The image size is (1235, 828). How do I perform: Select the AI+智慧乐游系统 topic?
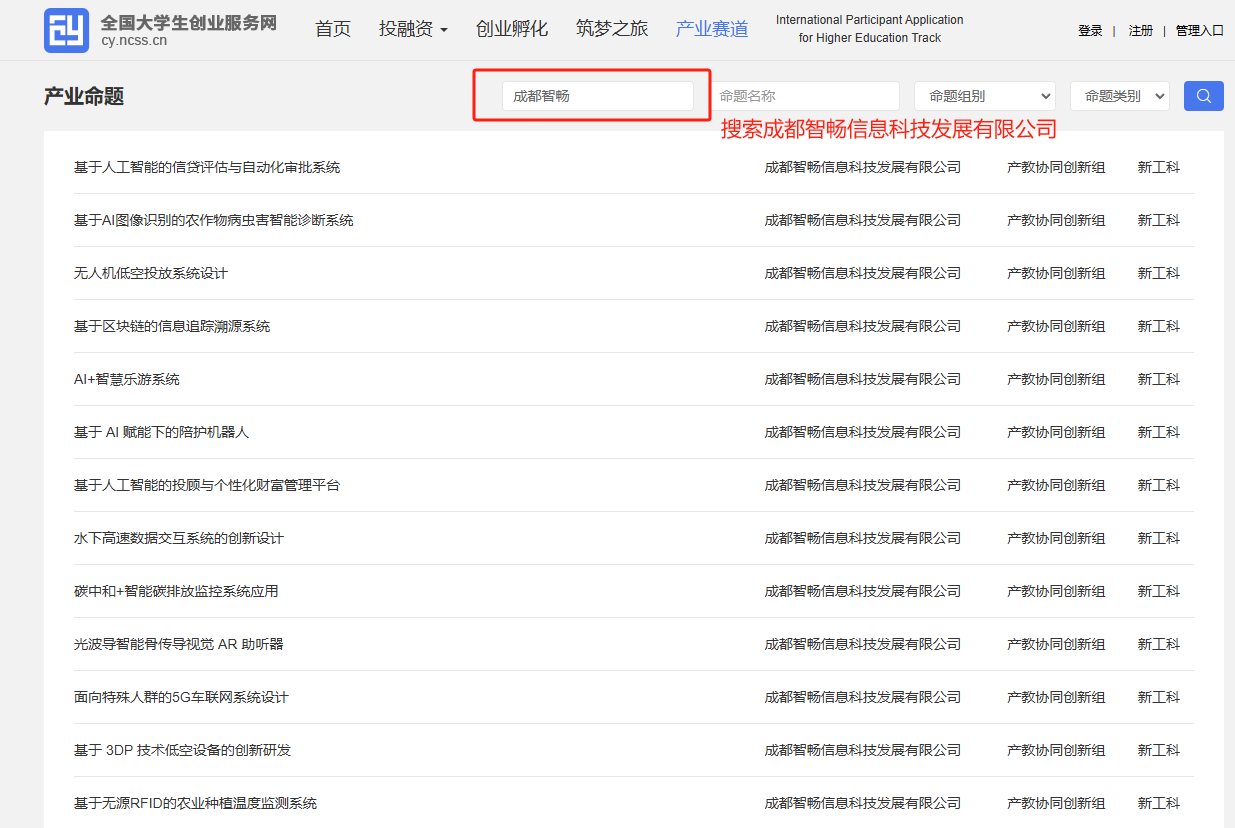tap(127, 379)
